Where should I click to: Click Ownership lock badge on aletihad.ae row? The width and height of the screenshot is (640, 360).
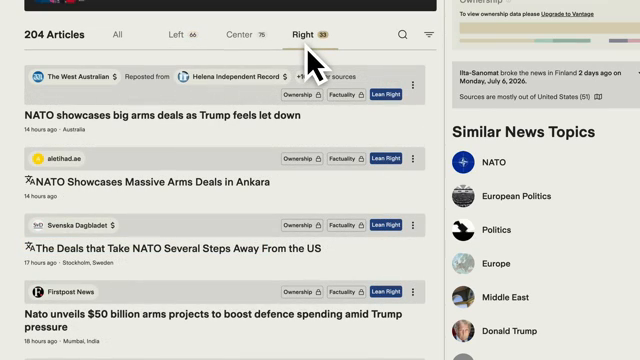[302, 159]
